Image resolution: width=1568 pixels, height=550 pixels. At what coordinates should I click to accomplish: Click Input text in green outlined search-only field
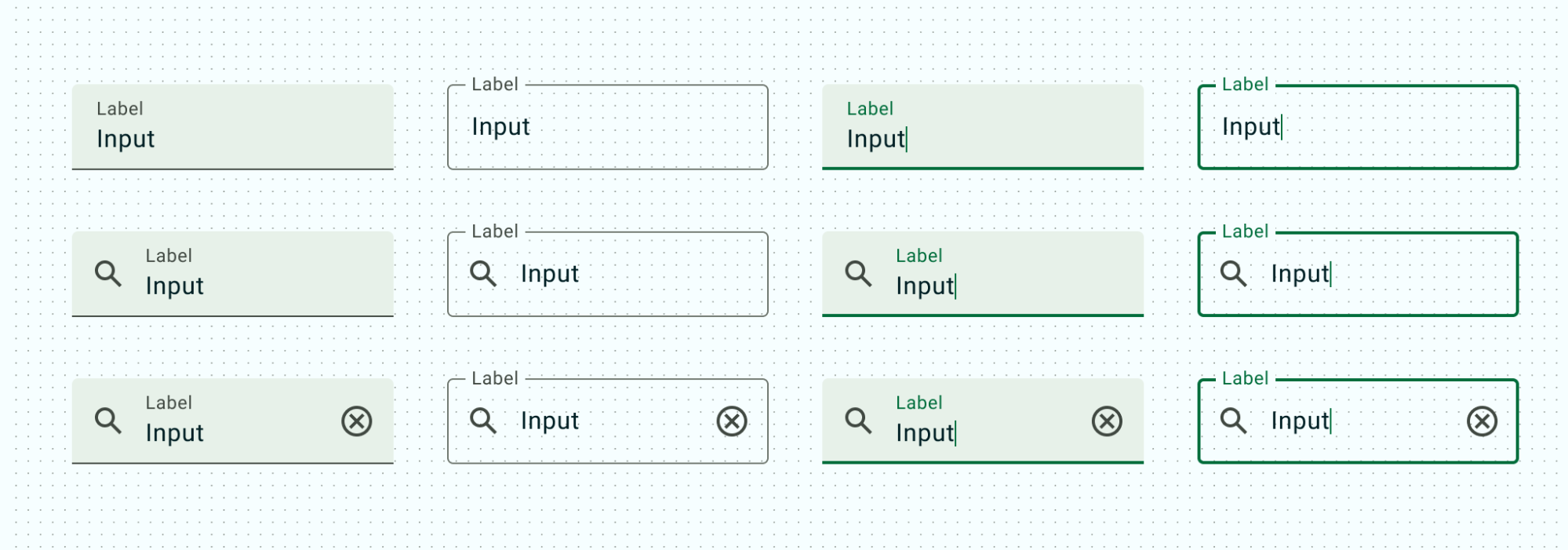point(1300,274)
